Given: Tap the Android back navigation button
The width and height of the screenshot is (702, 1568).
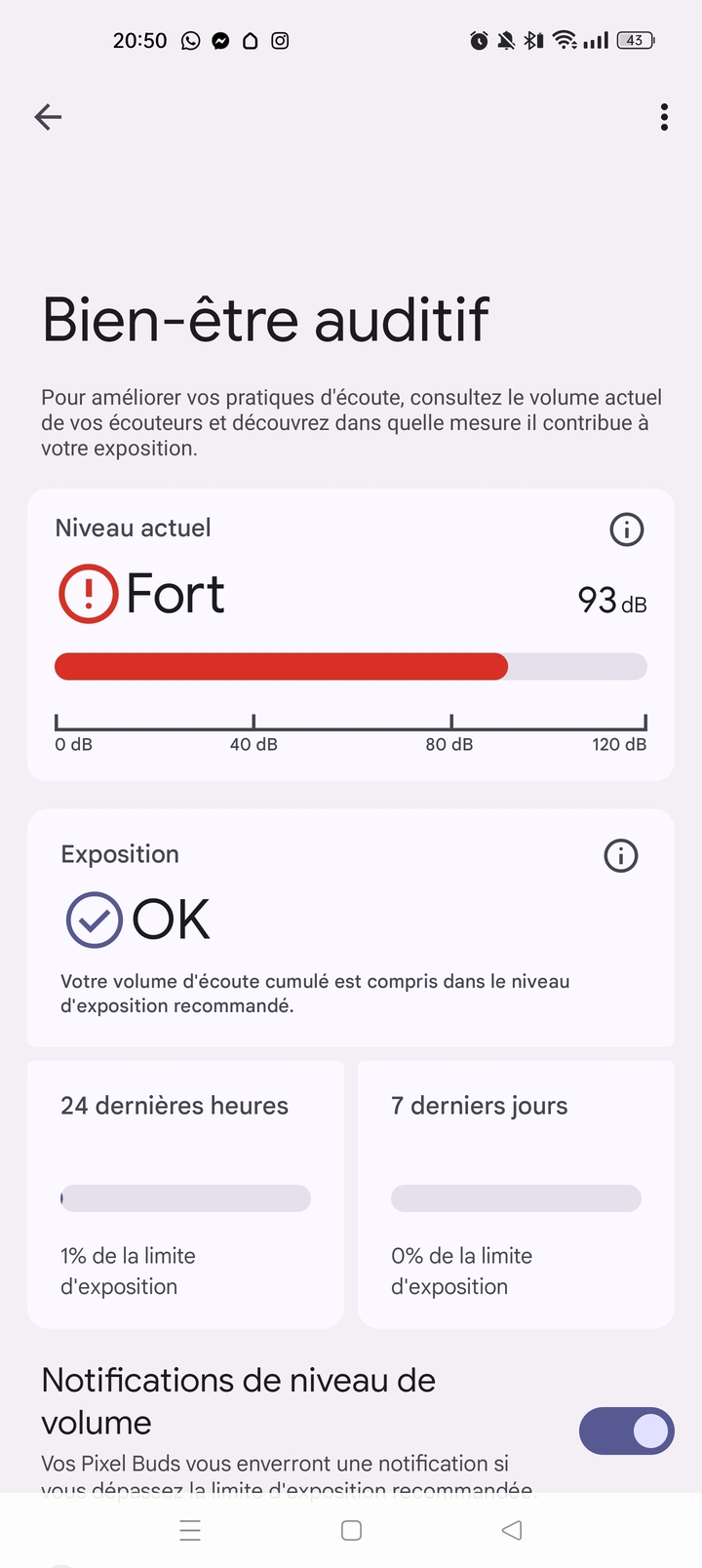Looking at the screenshot, I should point(512,1530).
